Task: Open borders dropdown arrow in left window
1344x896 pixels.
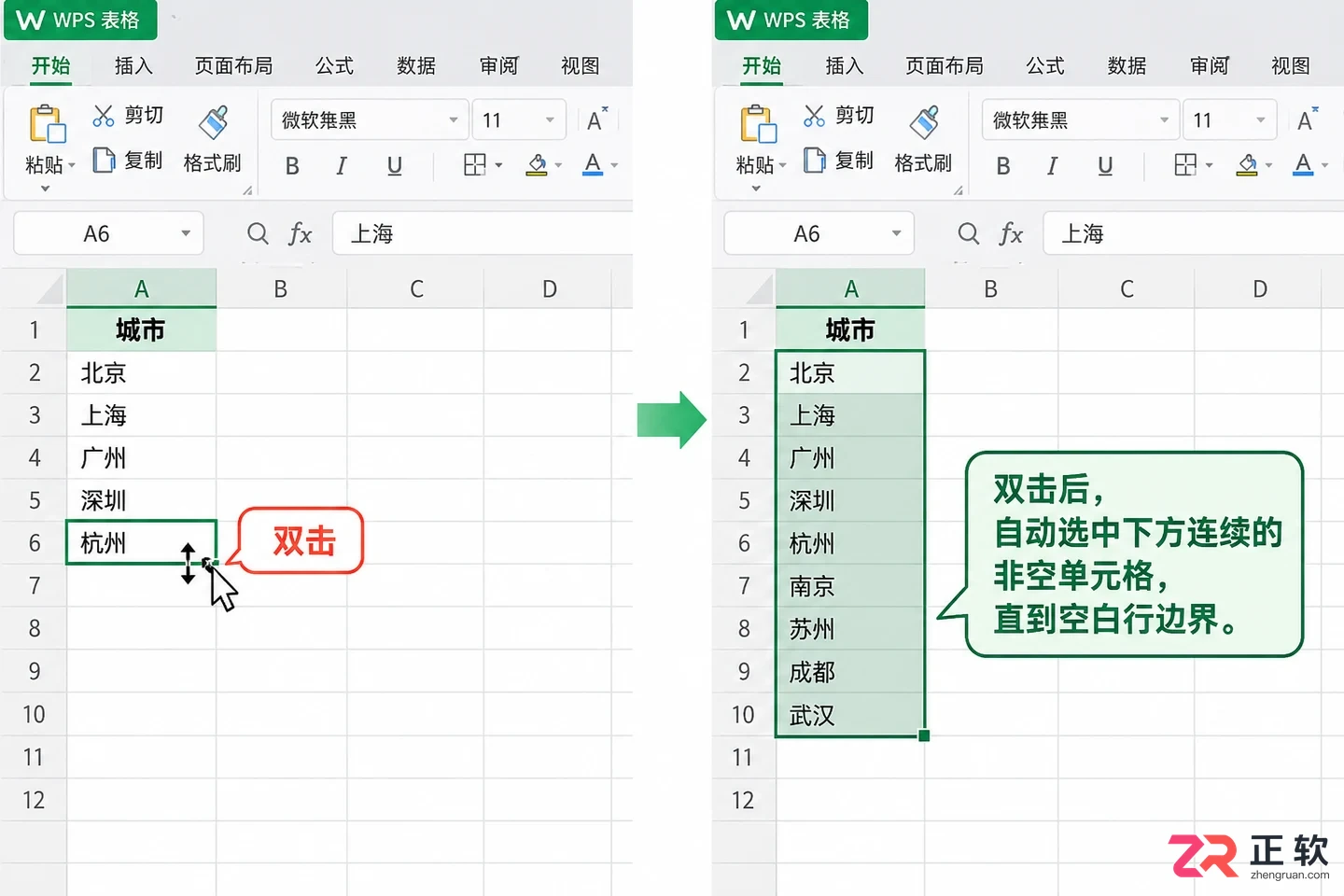Action: point(498,166)
